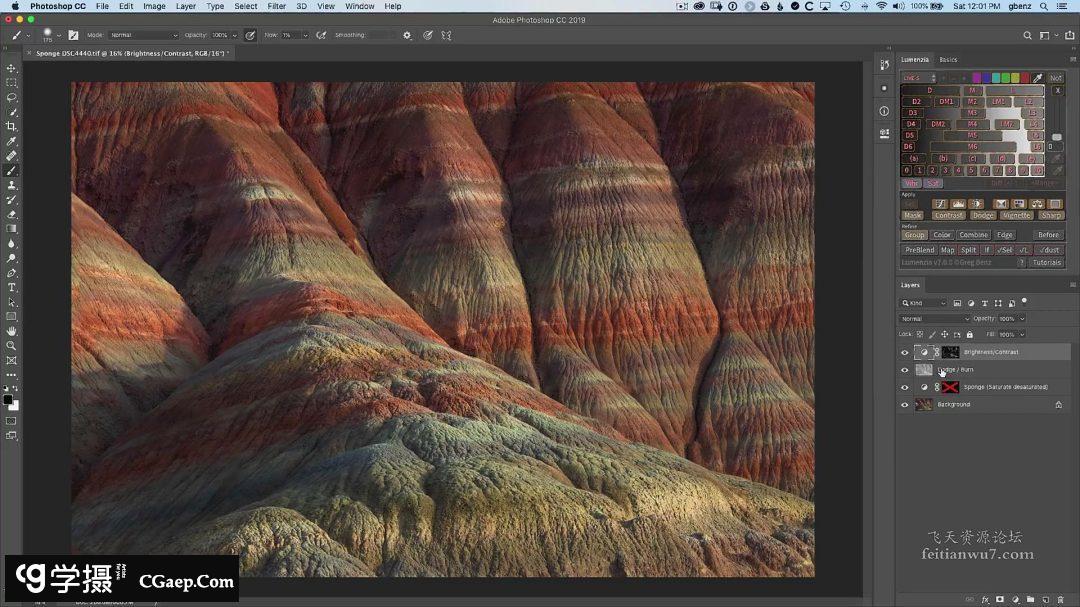Select the Clone Stamp tool
Viewport: 1080px width, 607px height.
12,185
